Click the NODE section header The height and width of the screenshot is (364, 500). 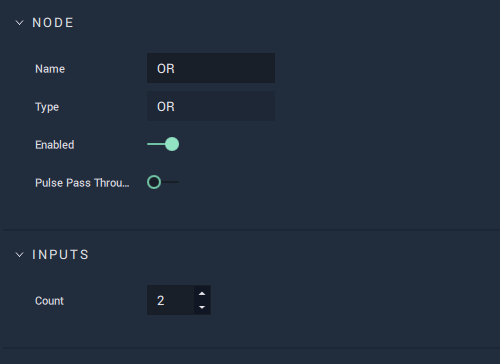coord(53,23)
